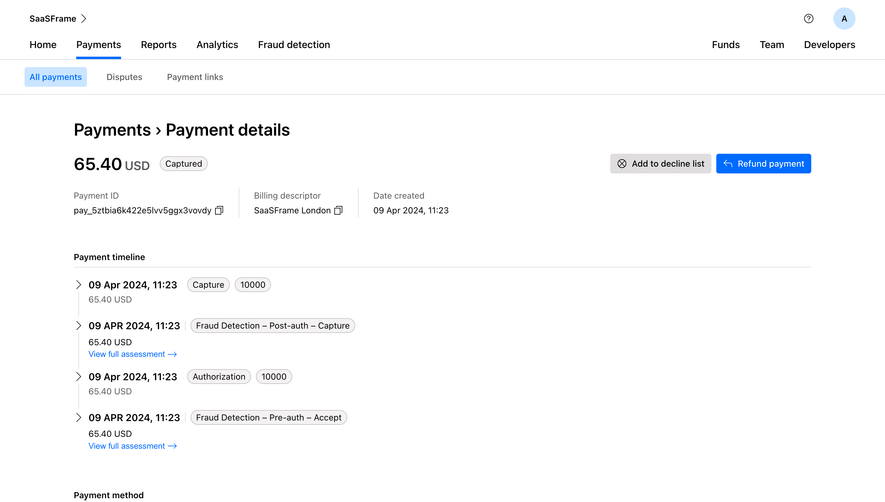The width and height of the screenshot is (885, 502).
Task: Click the Captured status badge
Action: 183,164
